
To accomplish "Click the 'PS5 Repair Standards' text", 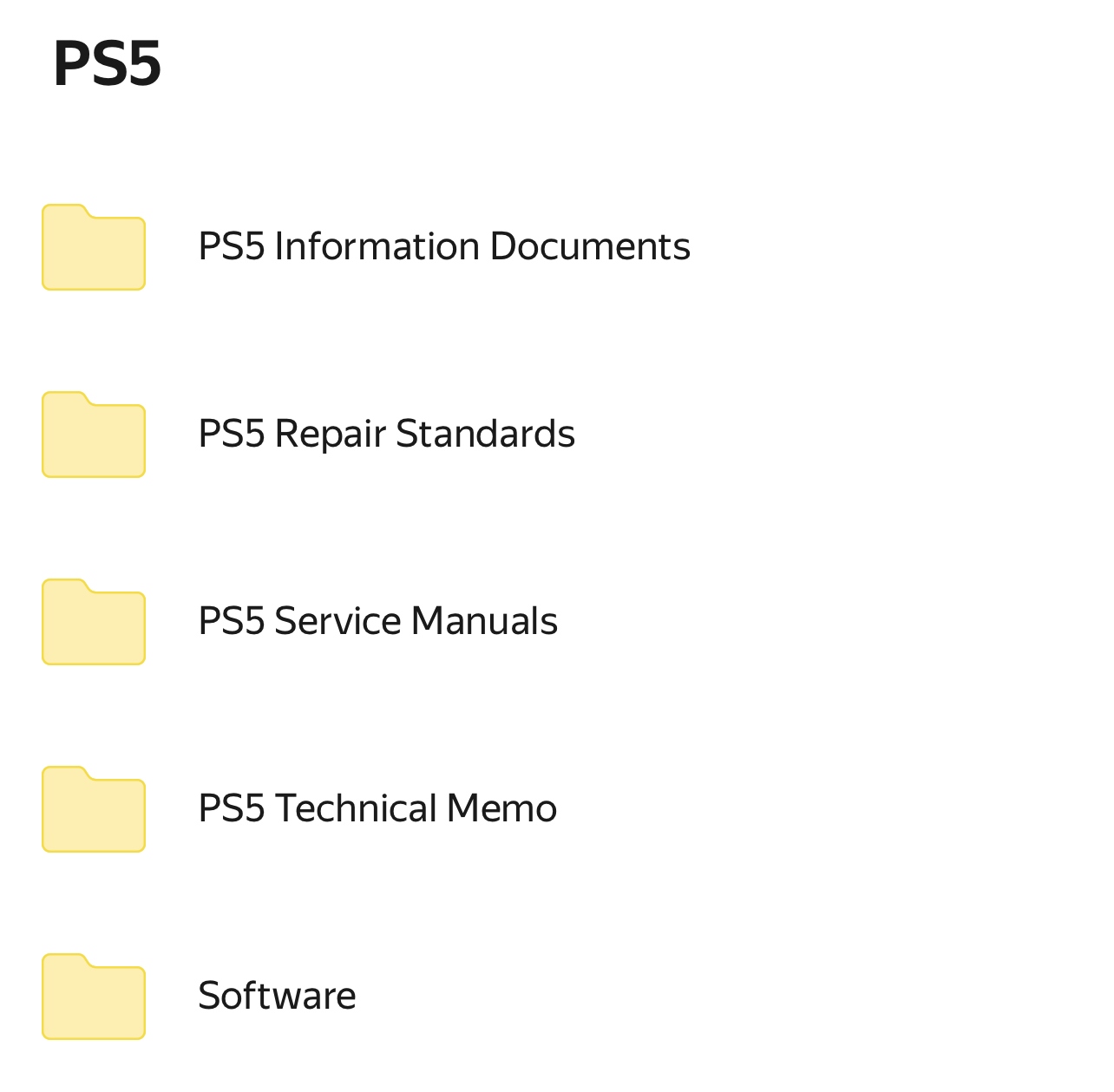I will coord(387,434).
